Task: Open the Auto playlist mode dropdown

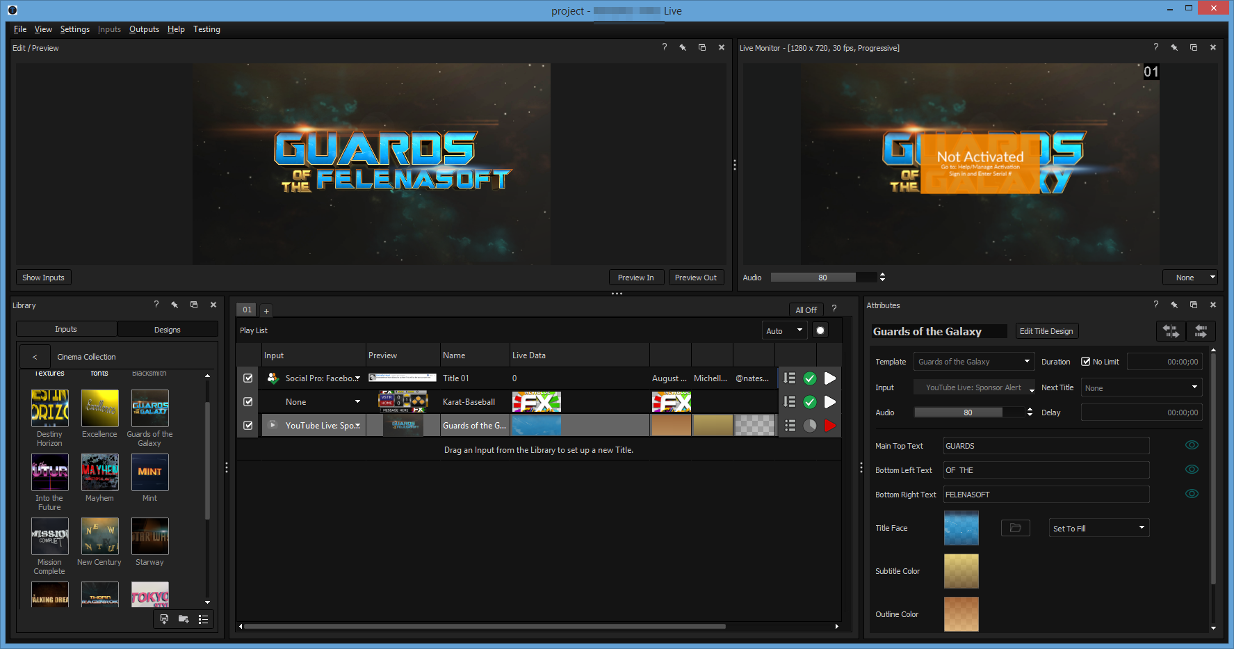Action: 785,330
